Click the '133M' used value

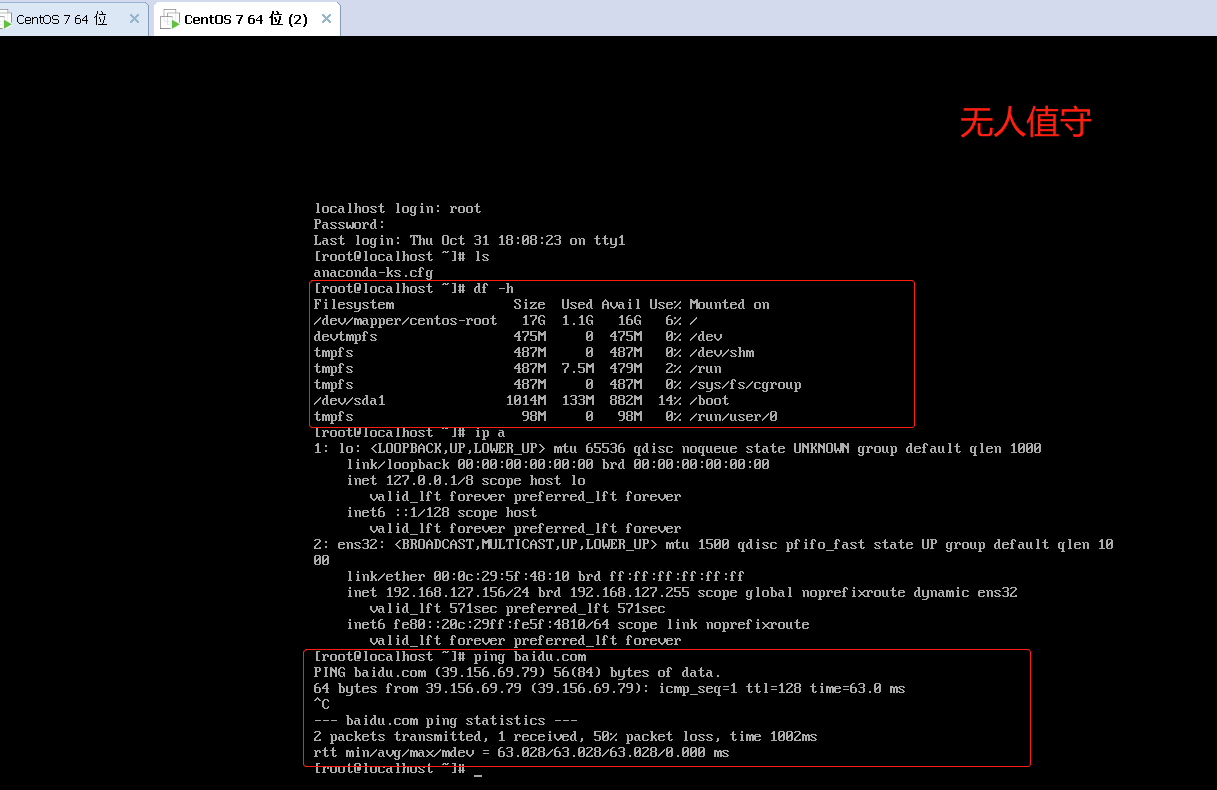(577, 400)
